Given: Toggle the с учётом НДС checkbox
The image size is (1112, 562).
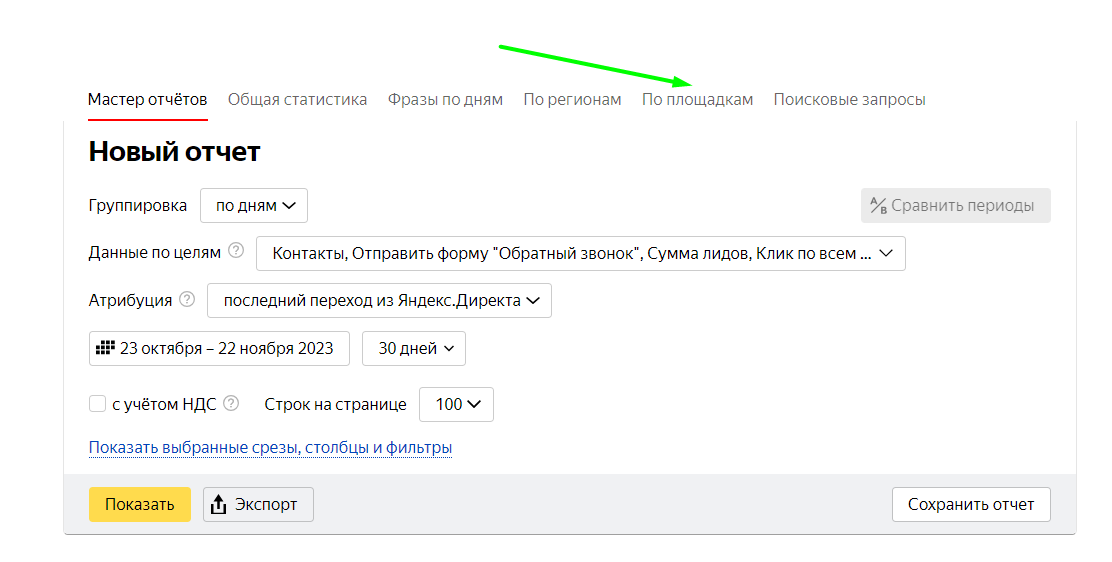Looking at the screenshot, I should pos(97,404).
